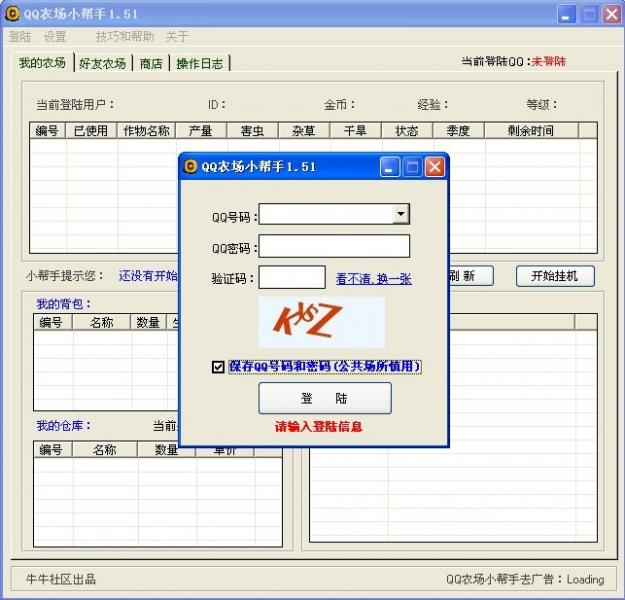Click the QQ密码 password field
Image resolution: width=625 pixels, height=600 pixels.
pyautogui.click(x=334, y=246)
